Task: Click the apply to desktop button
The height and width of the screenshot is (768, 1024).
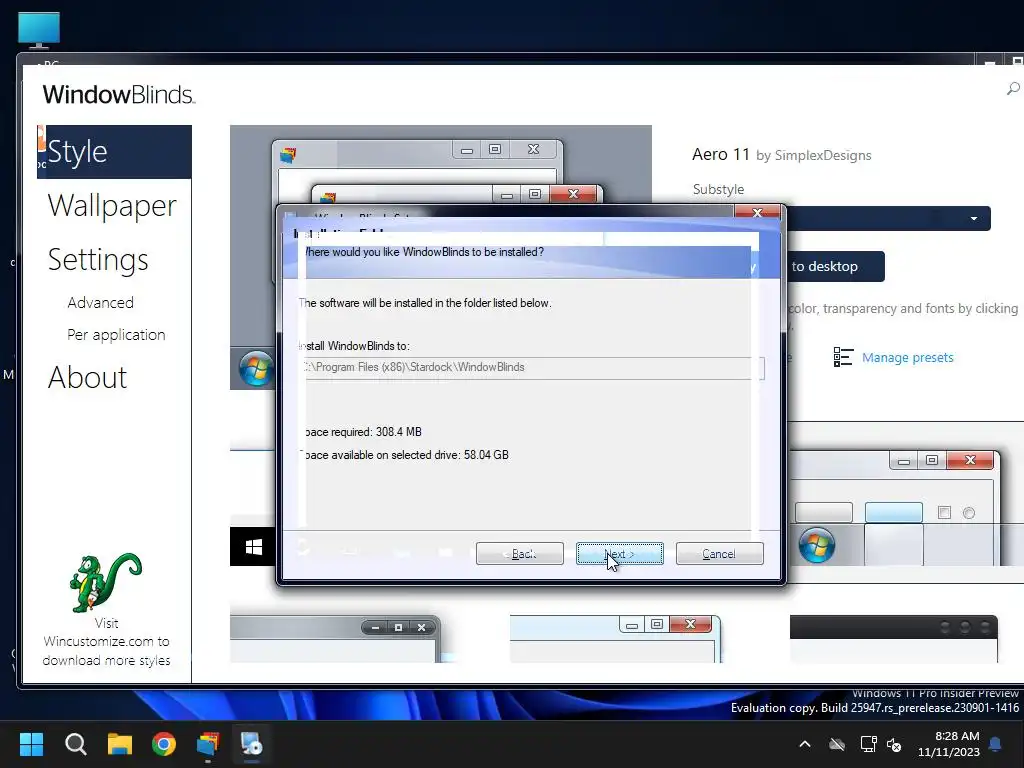Action: point(835,266)
